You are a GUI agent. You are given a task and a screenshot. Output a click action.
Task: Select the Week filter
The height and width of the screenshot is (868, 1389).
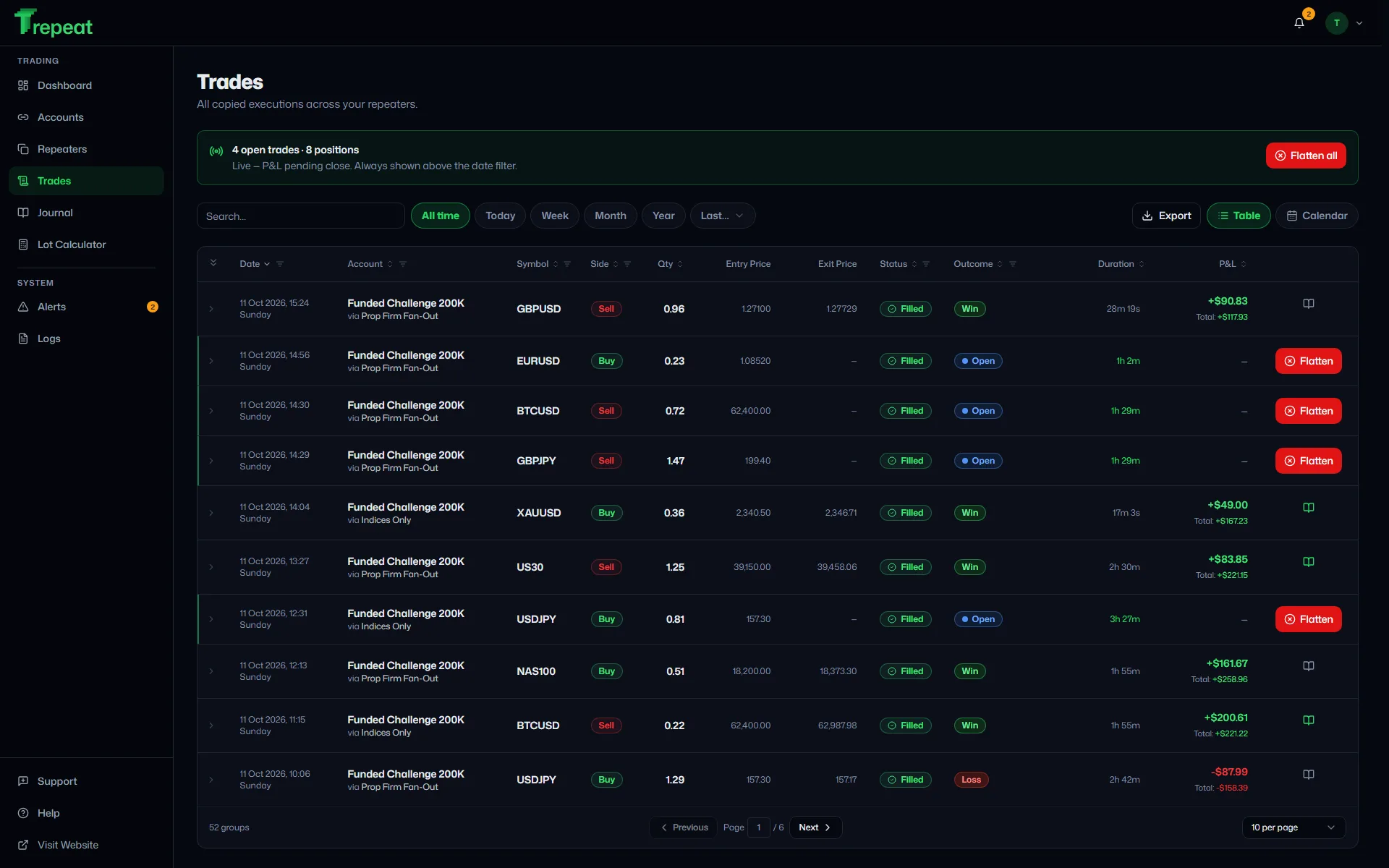pos(555,216)
